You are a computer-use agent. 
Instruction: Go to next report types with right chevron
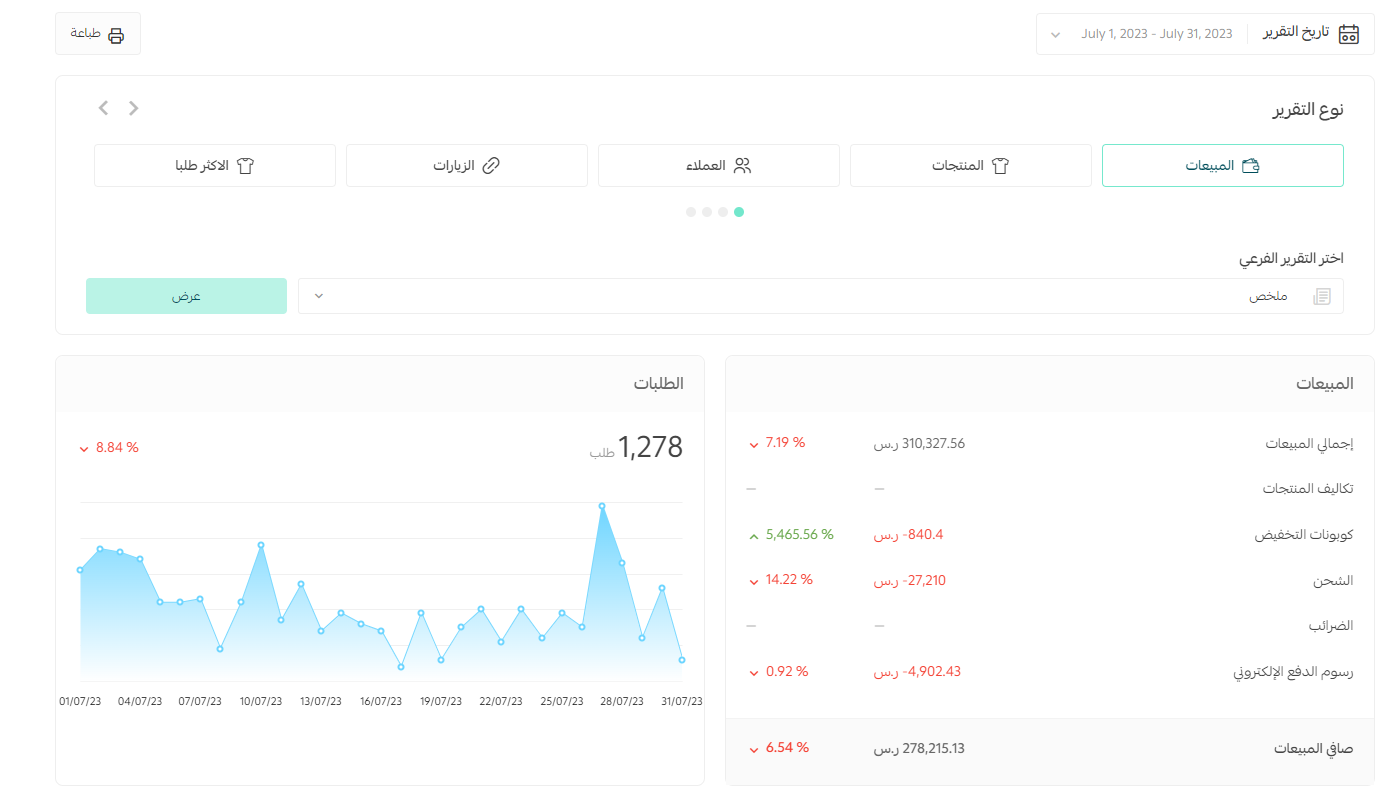(x=134, y=108)
